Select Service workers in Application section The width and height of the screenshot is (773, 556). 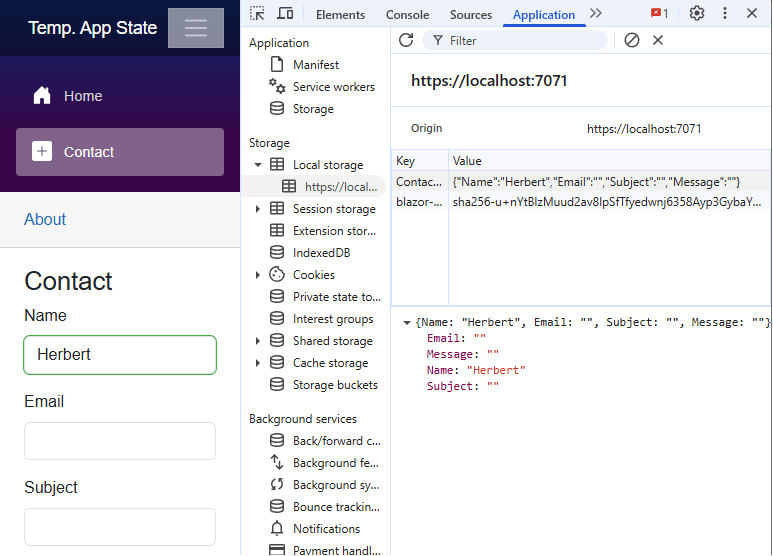pos(333,87)
